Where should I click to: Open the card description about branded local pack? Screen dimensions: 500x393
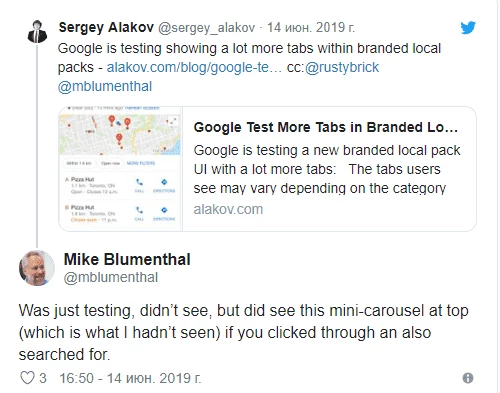(x=327, y=169)
